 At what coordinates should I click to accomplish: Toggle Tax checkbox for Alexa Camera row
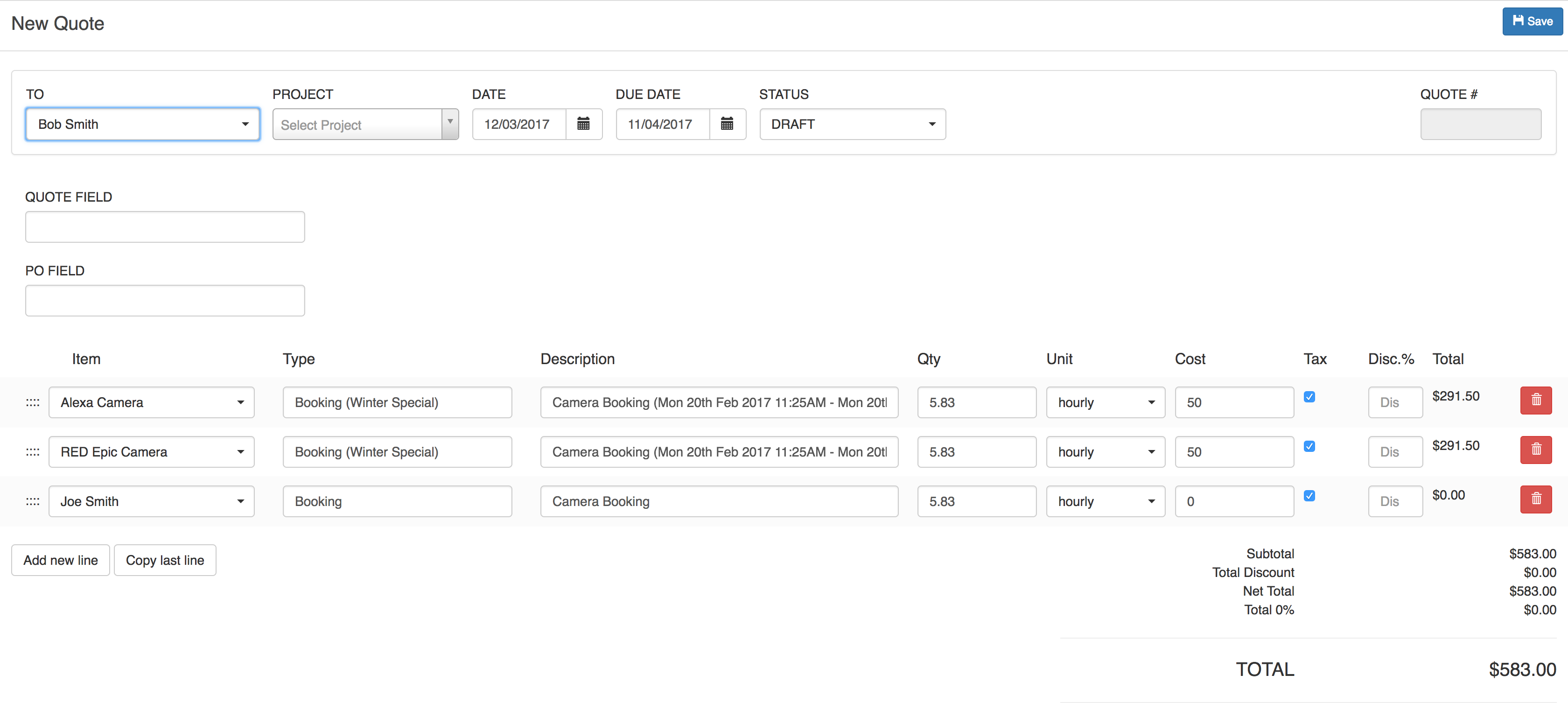[x=1309, y=397]
